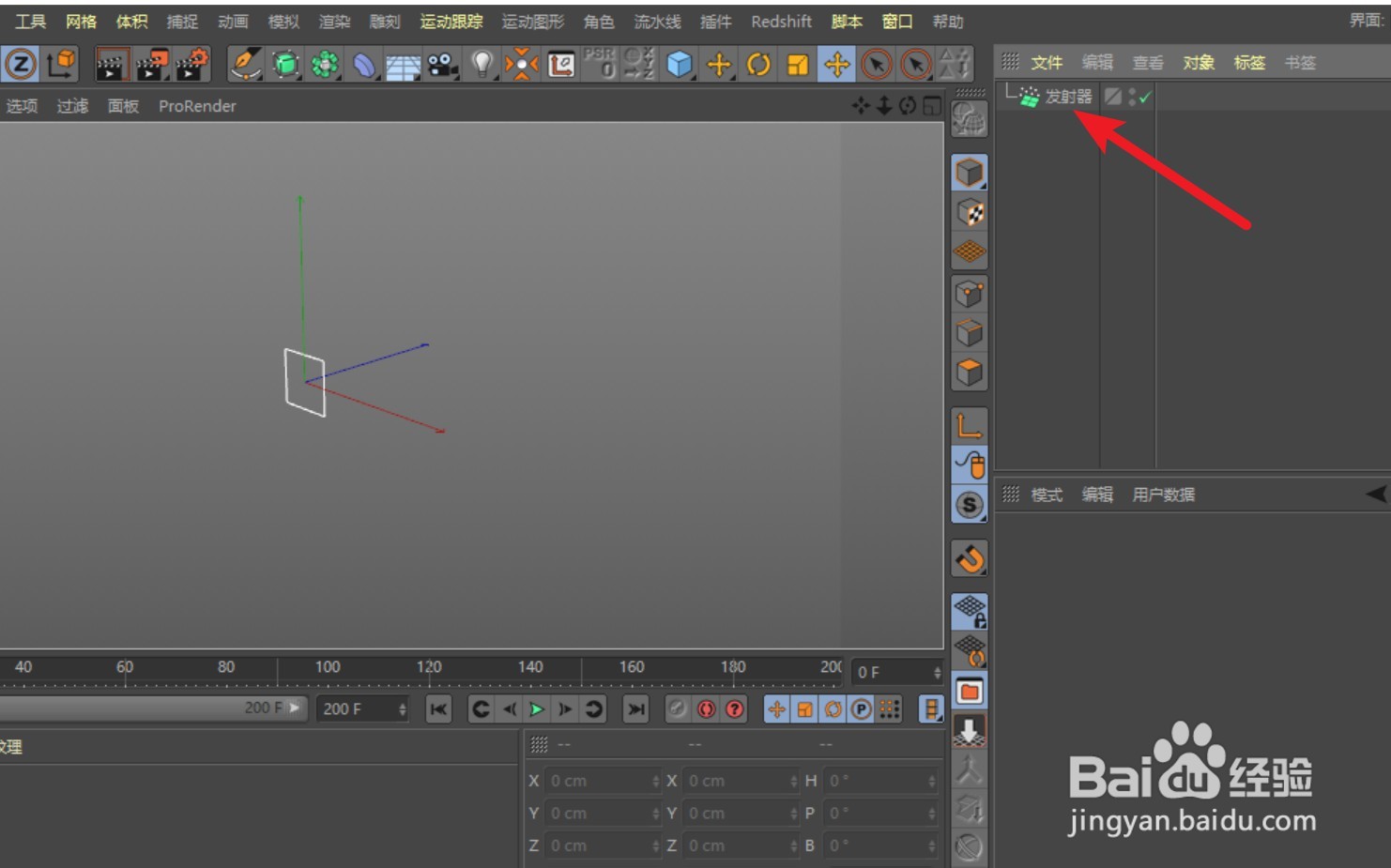This screenshot has width=1391, height=868.
Task: Open the orange filmstrip playback options
Action: 930,709
